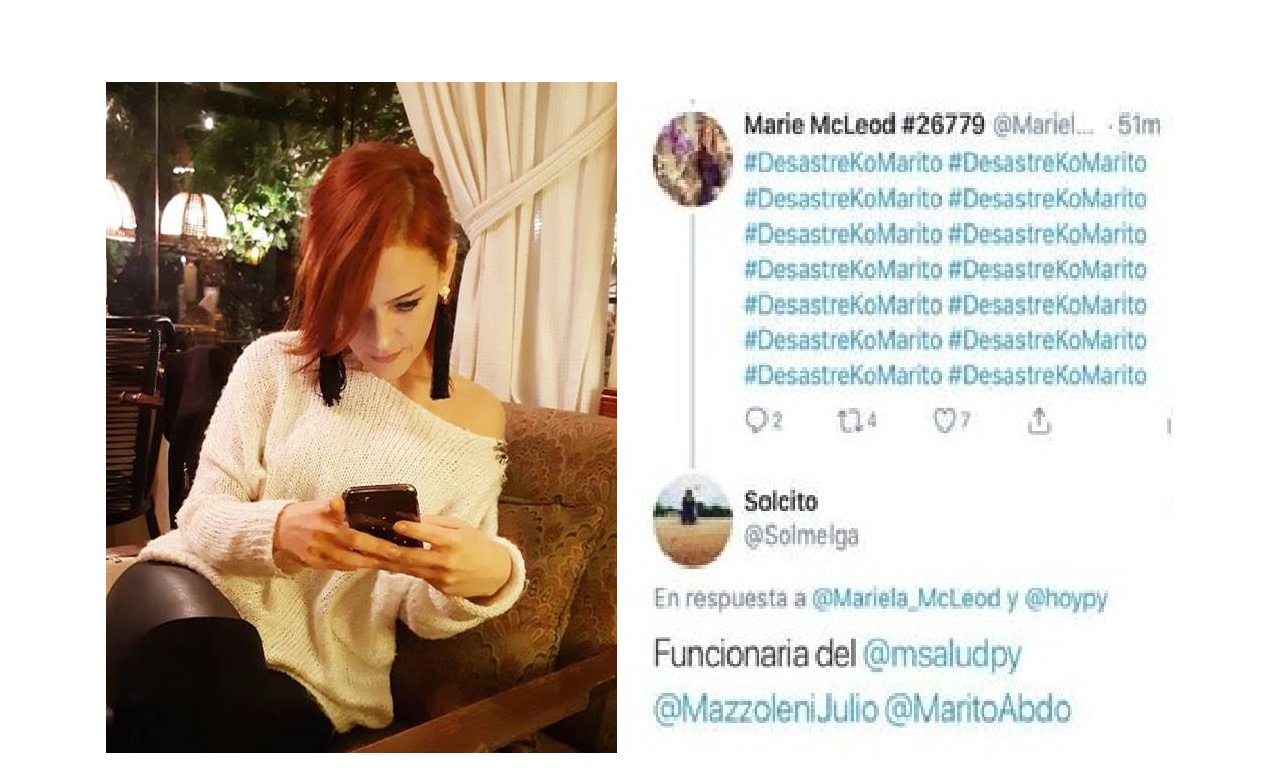
Task: Open Marie McLeod's profile avatar
Action: pos(692,159)
